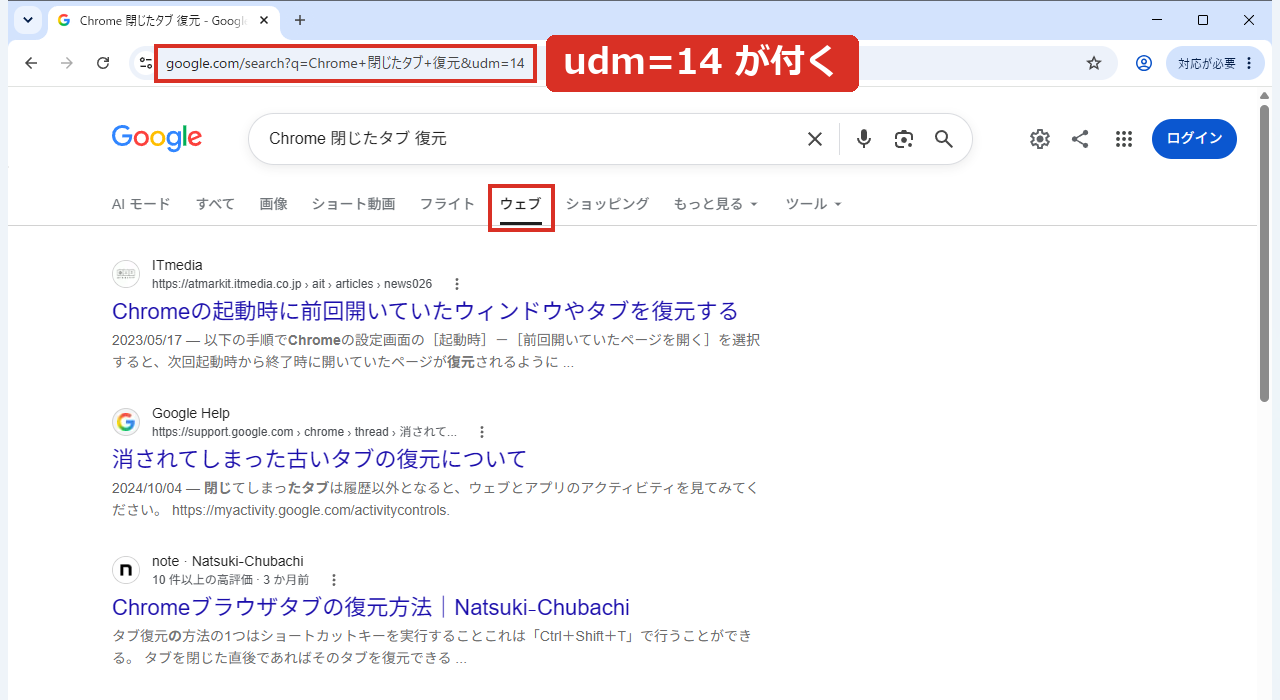Open Google quick settings gear
The width and height of the screenshot is (1280, 700).
[1040, 139]
